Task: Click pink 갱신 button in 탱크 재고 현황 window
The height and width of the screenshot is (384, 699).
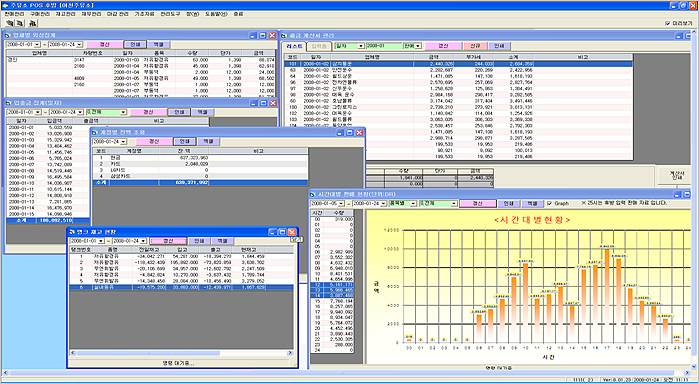Action: [168, 241]
